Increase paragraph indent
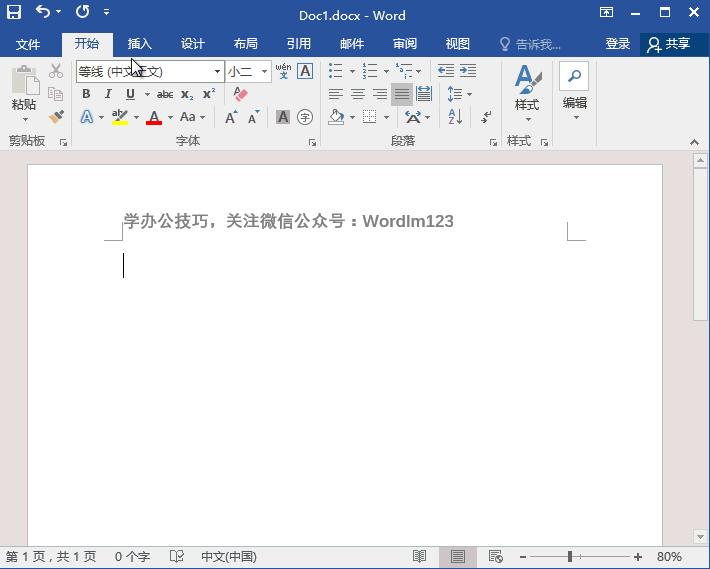 [x=468, y=71]
